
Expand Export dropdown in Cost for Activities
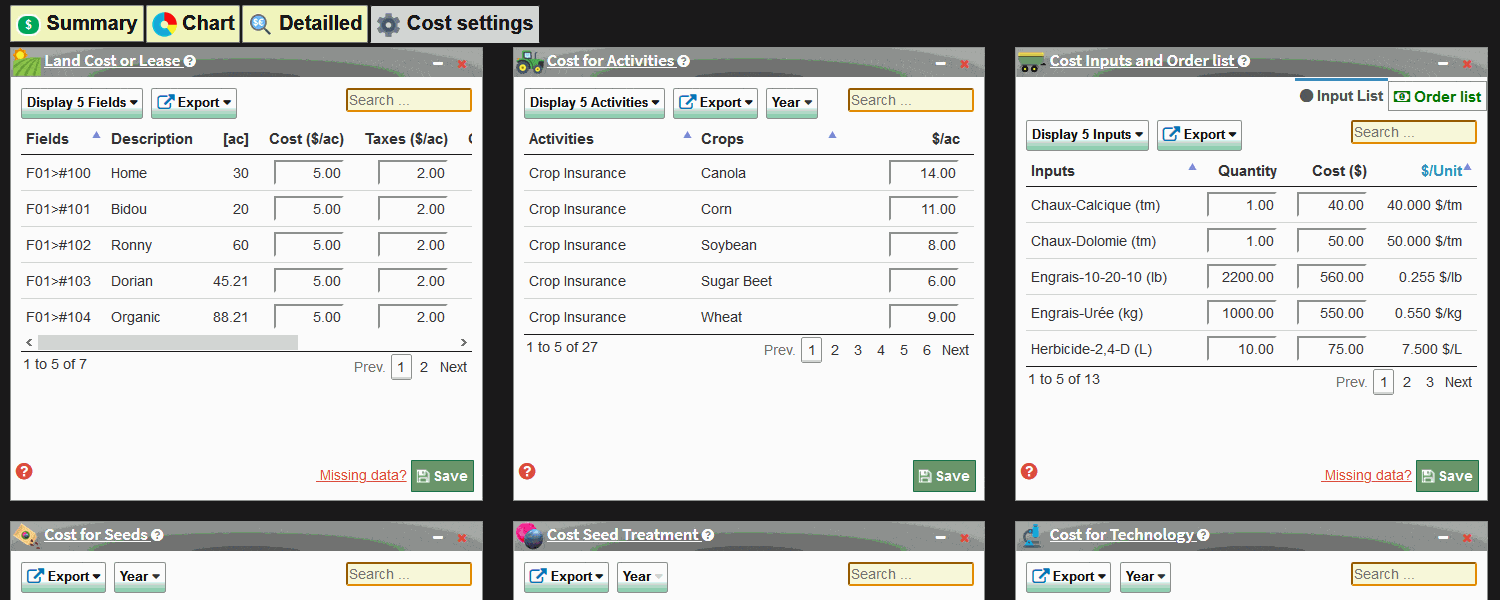pyautogui.click(x=714, y=103)
